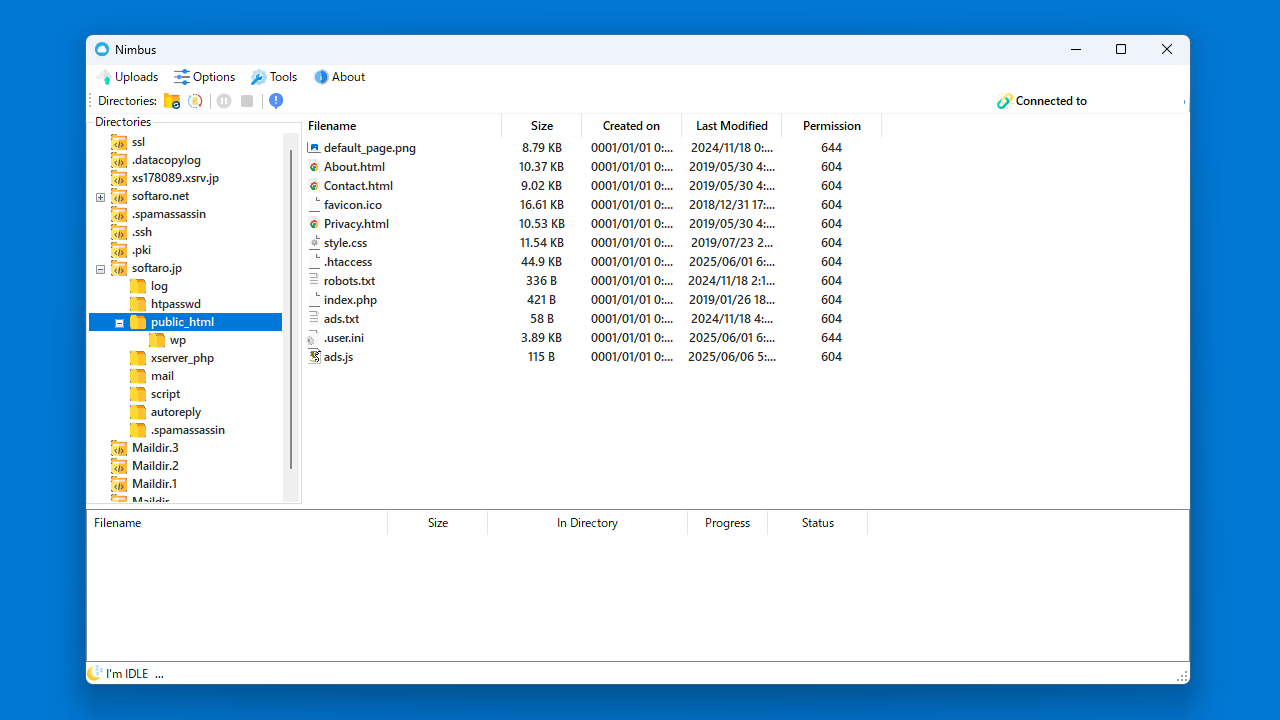Viewport: 1280px width, 720px height.
Task: Click the Chrome icon beside Contact.html
Action: point(314,186)
